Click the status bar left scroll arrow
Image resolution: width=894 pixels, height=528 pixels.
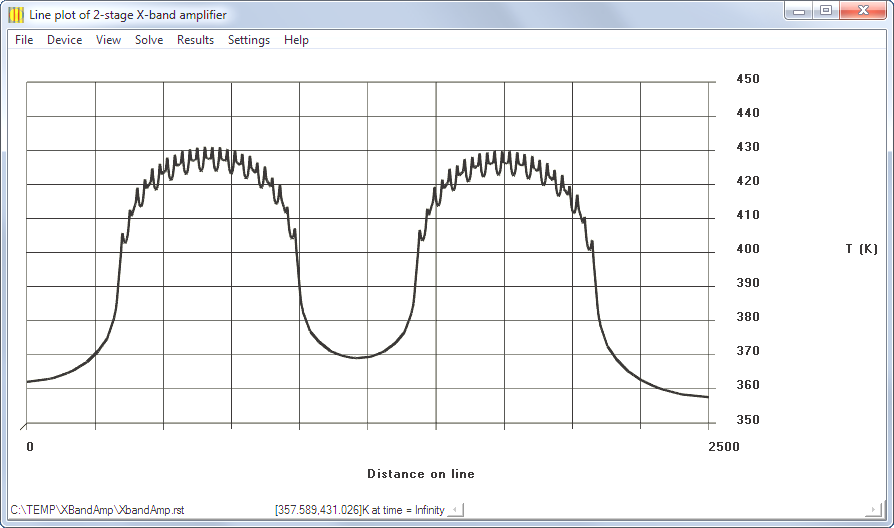pos(456,510)
